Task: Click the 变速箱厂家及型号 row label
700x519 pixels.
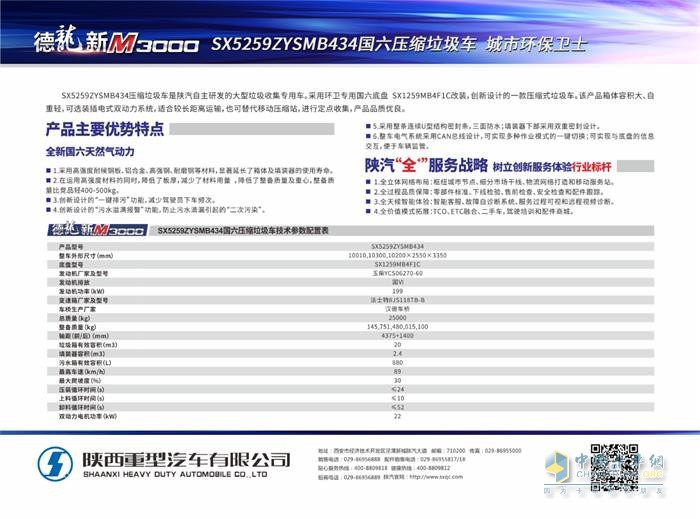Action: (83, 300)
